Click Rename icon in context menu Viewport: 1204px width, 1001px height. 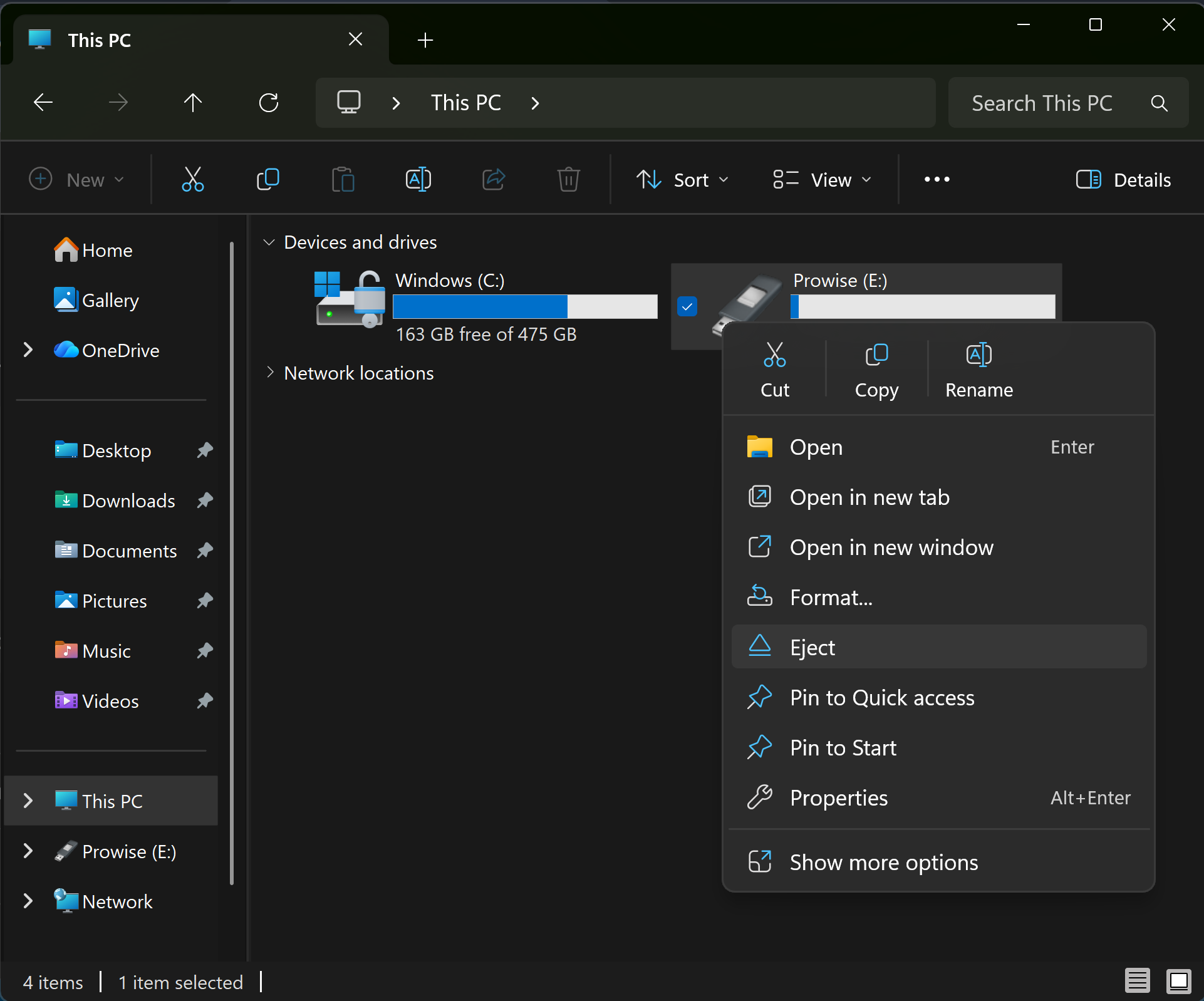pyautogui.click(x=978, y=356)
